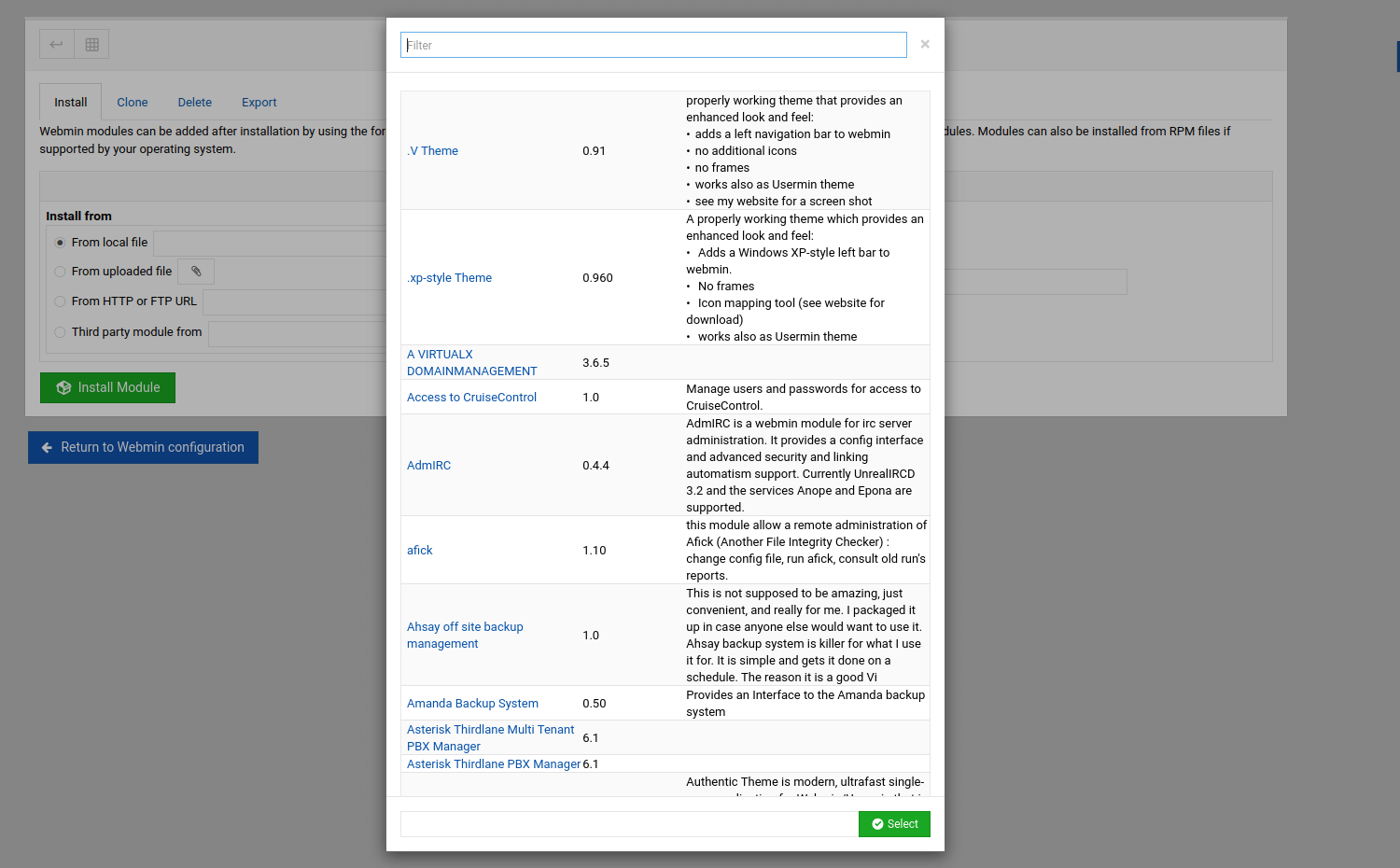Image resolution: width=1400 pixels, height=868 pixels.
Task: Choose Asterisk Thirdlane Multi Tenant PBX Manager
Action: click(x=490, y=738)
